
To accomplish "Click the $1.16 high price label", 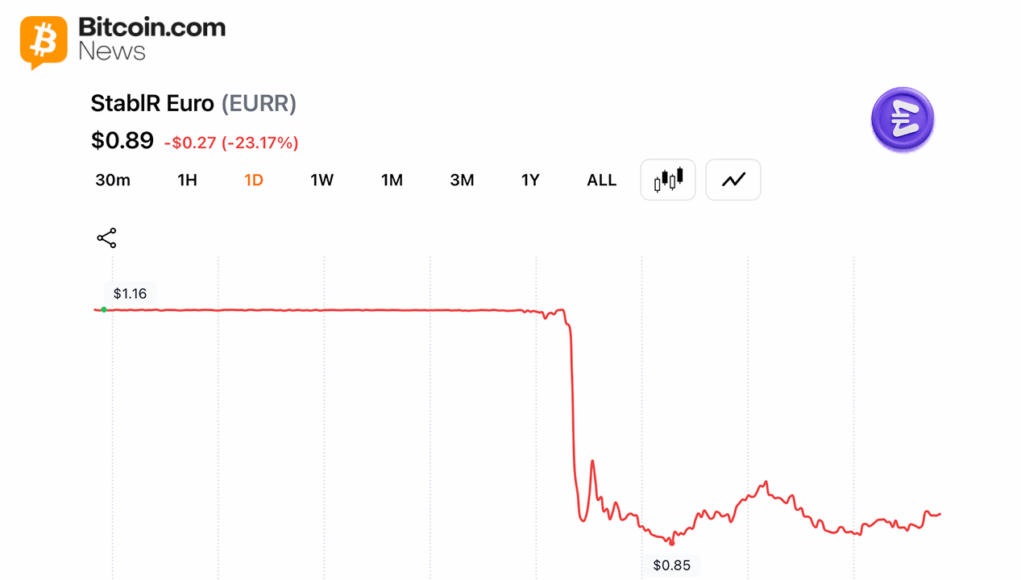I will tap(130, 294).
